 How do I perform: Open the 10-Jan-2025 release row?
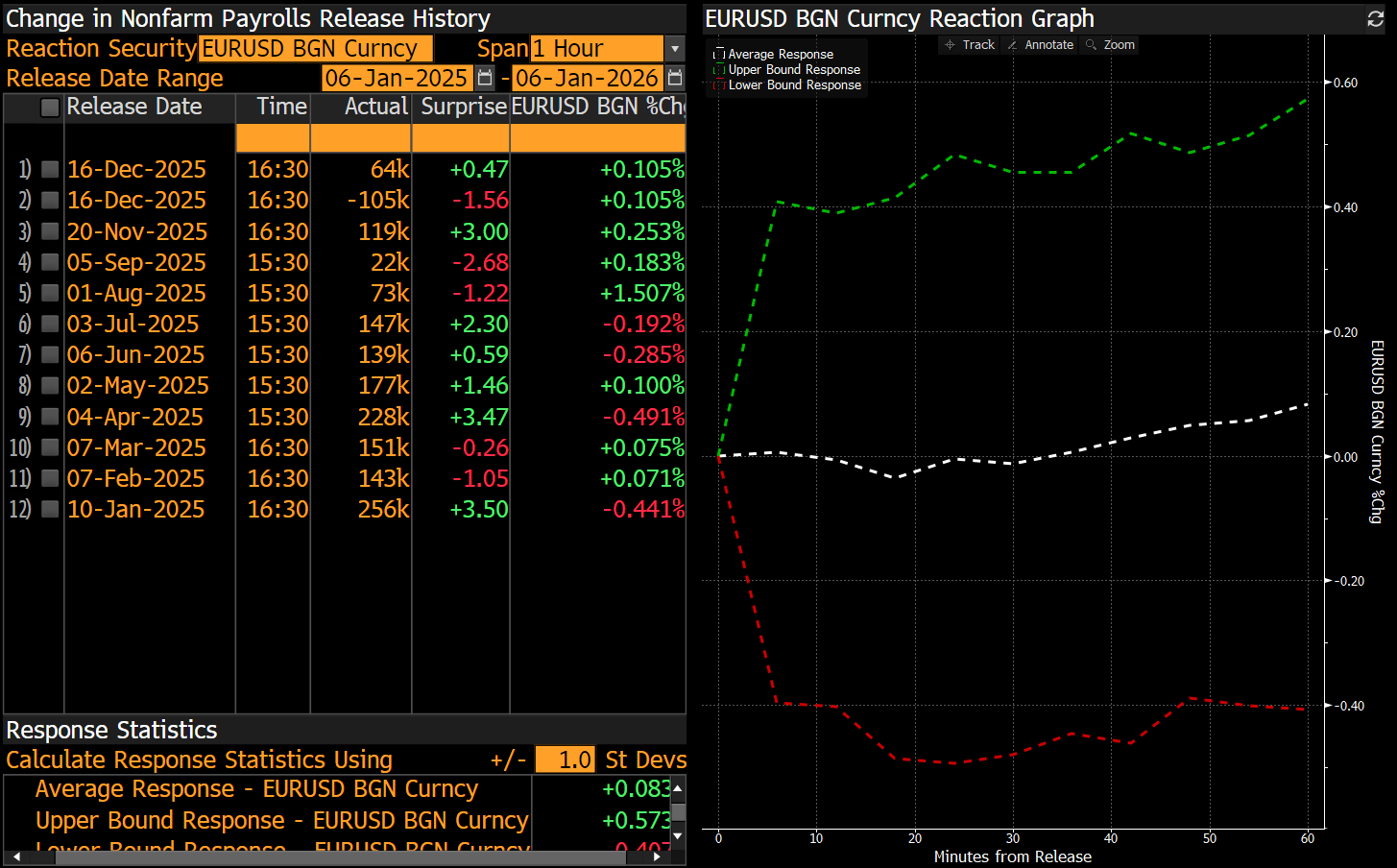[x=135, y=509]
